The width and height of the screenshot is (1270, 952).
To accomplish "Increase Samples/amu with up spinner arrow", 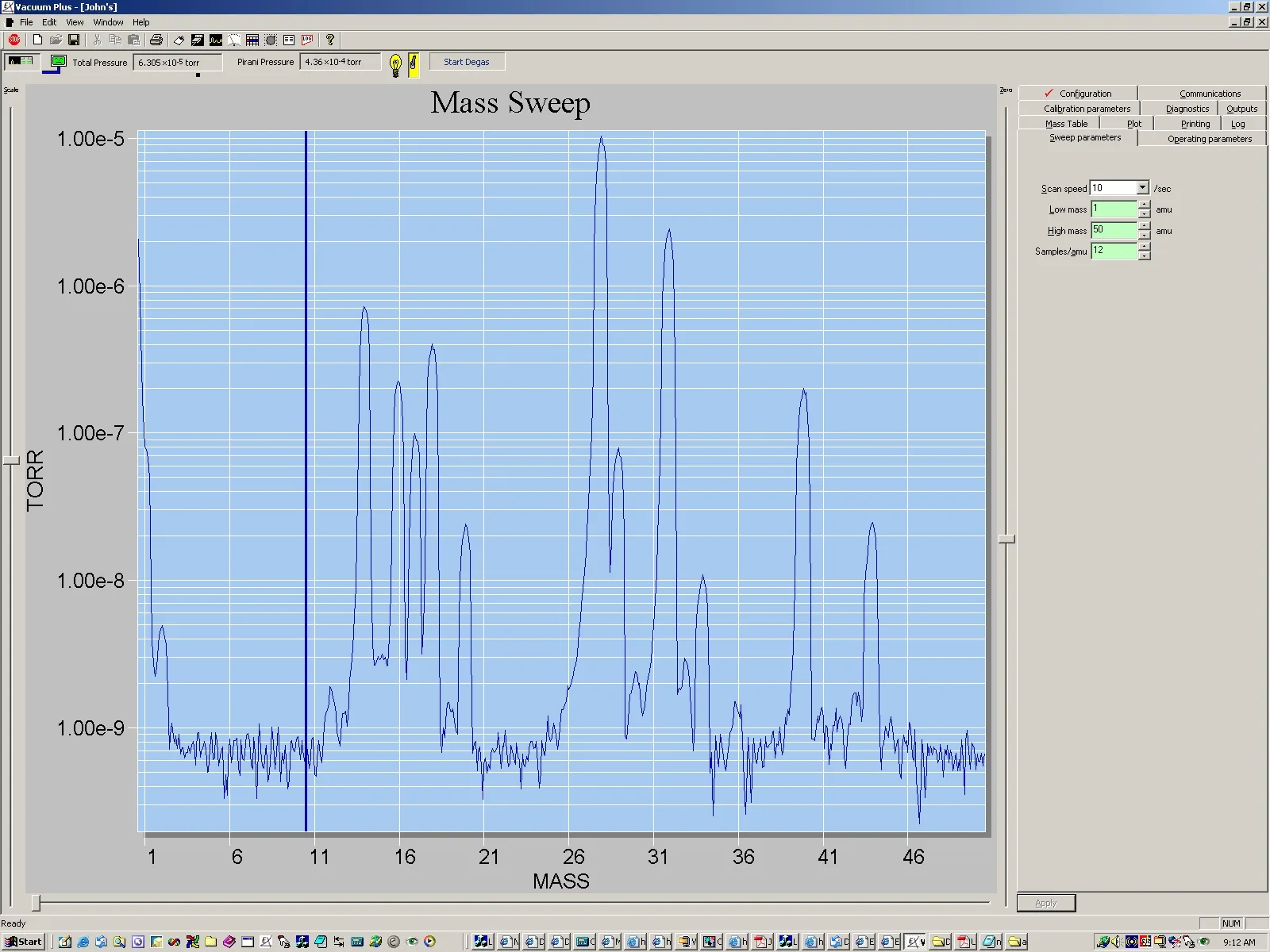I will coord(1144,247).
